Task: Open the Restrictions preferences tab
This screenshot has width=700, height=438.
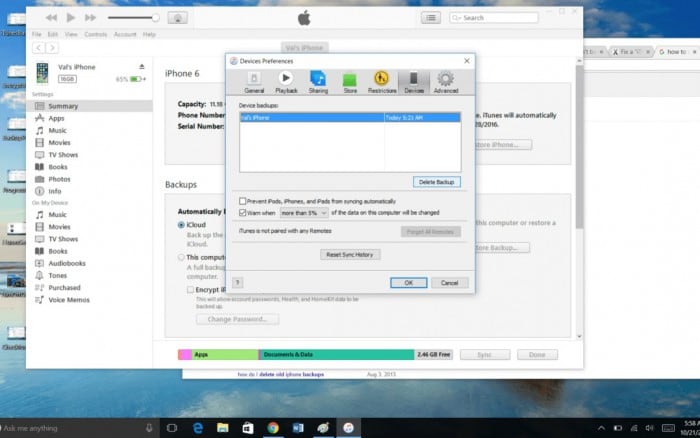Action: (382, 82)
